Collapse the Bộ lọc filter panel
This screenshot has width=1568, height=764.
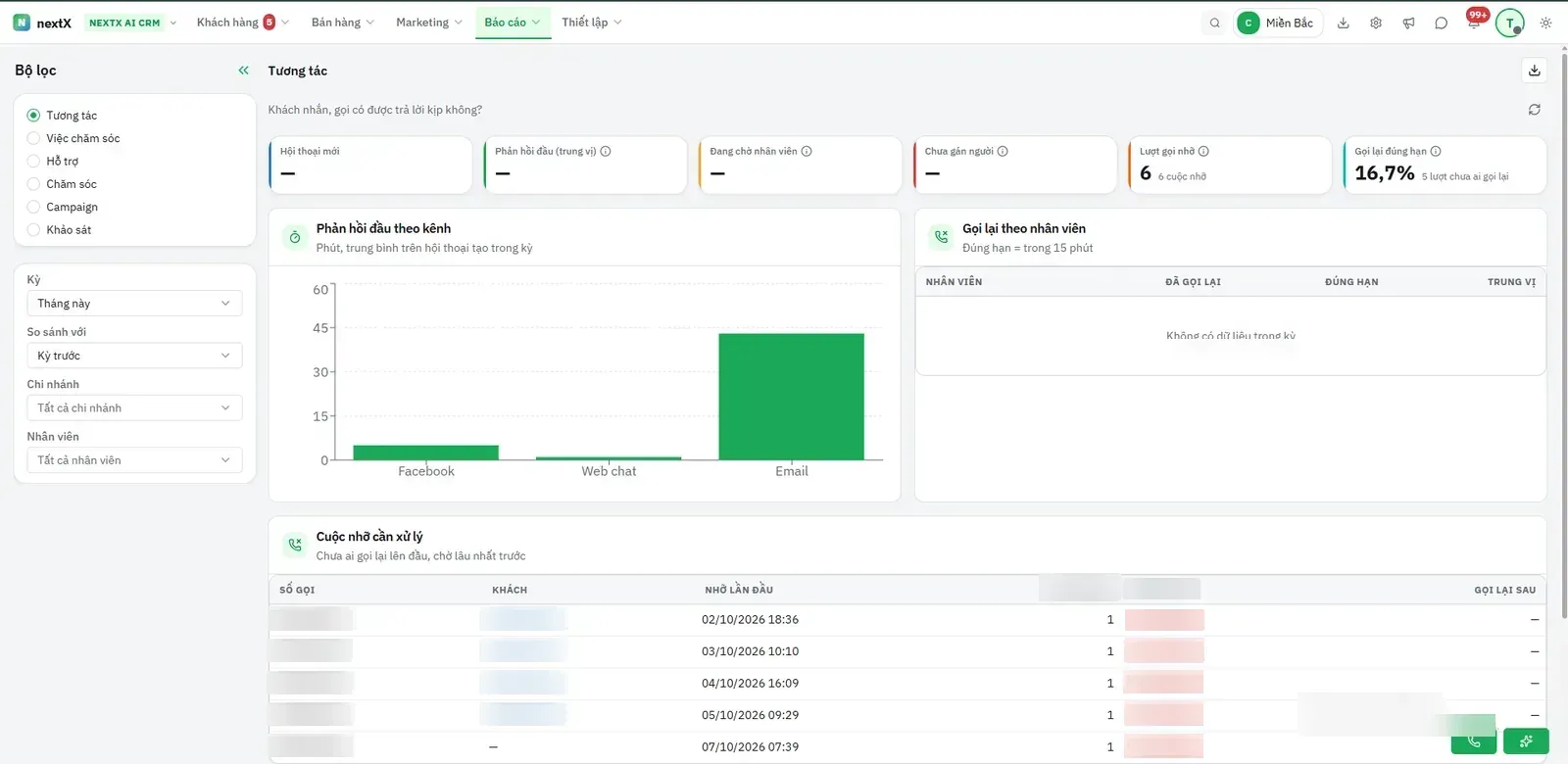point(243,71)
